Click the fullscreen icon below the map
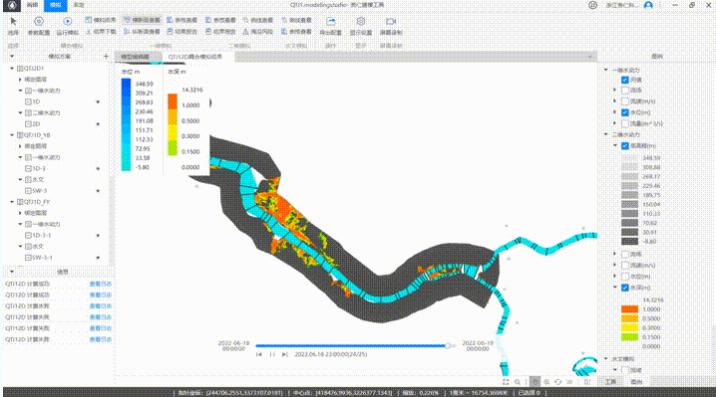The height and width of the screenshot is (397, 716). click(505, 381)
